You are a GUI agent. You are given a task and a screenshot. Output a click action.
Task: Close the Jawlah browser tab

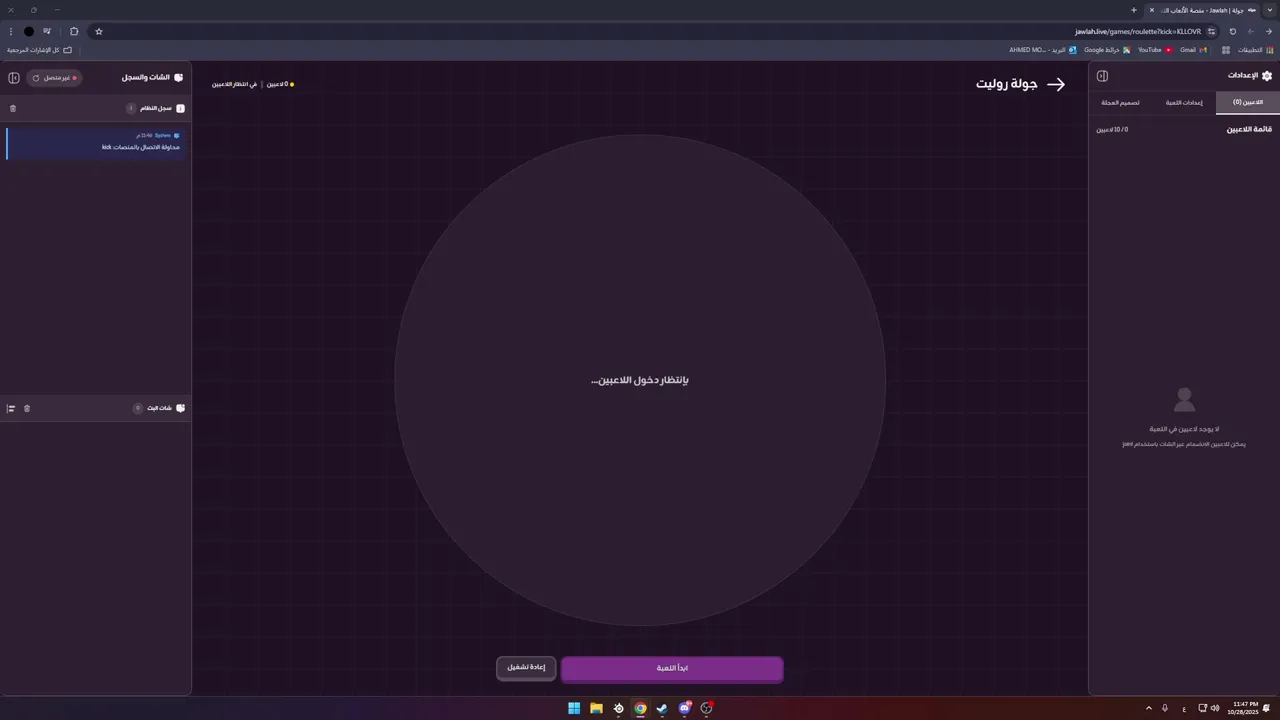[1151, 10]
